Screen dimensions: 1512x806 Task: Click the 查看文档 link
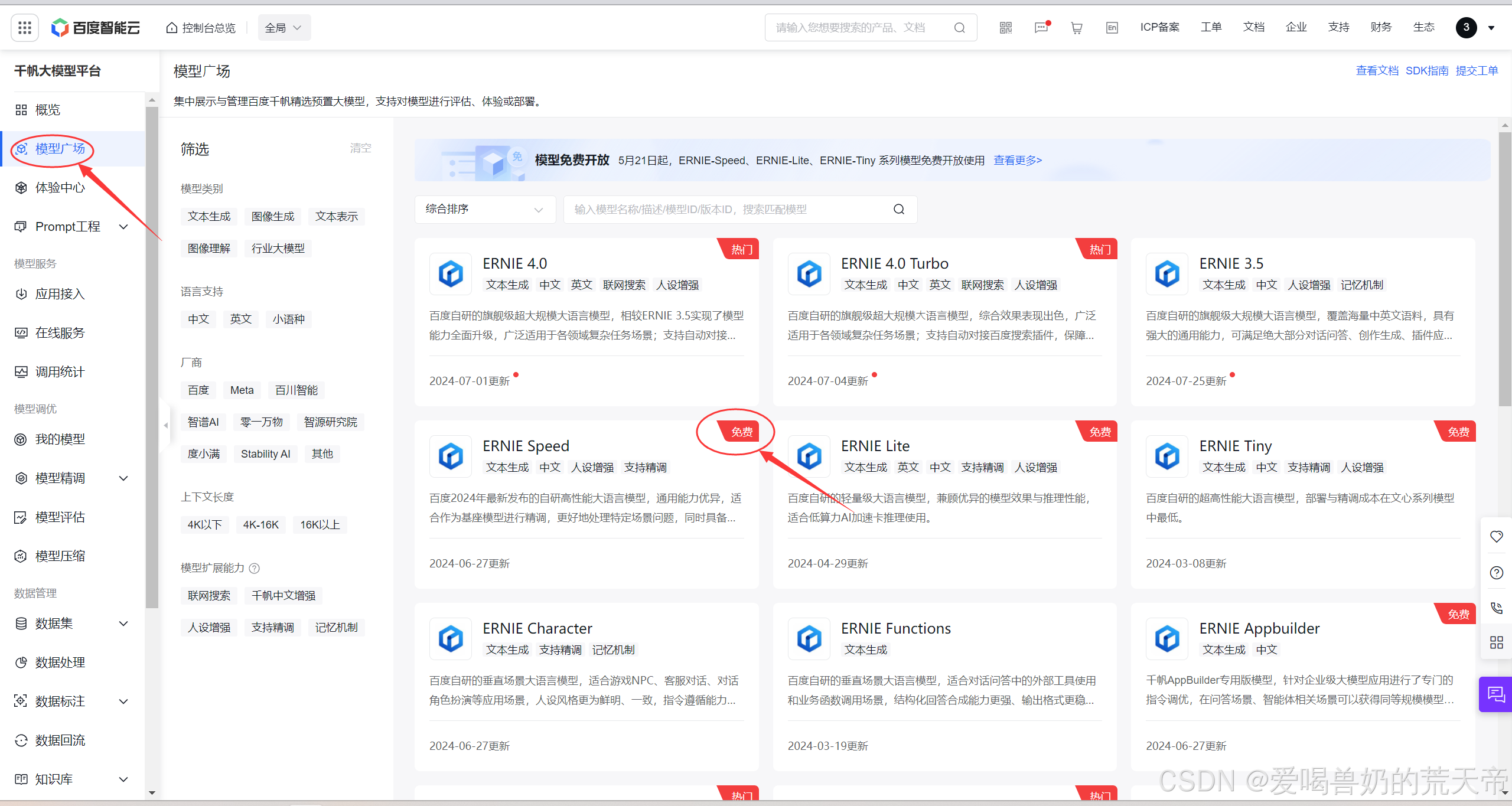point(1377,71)
